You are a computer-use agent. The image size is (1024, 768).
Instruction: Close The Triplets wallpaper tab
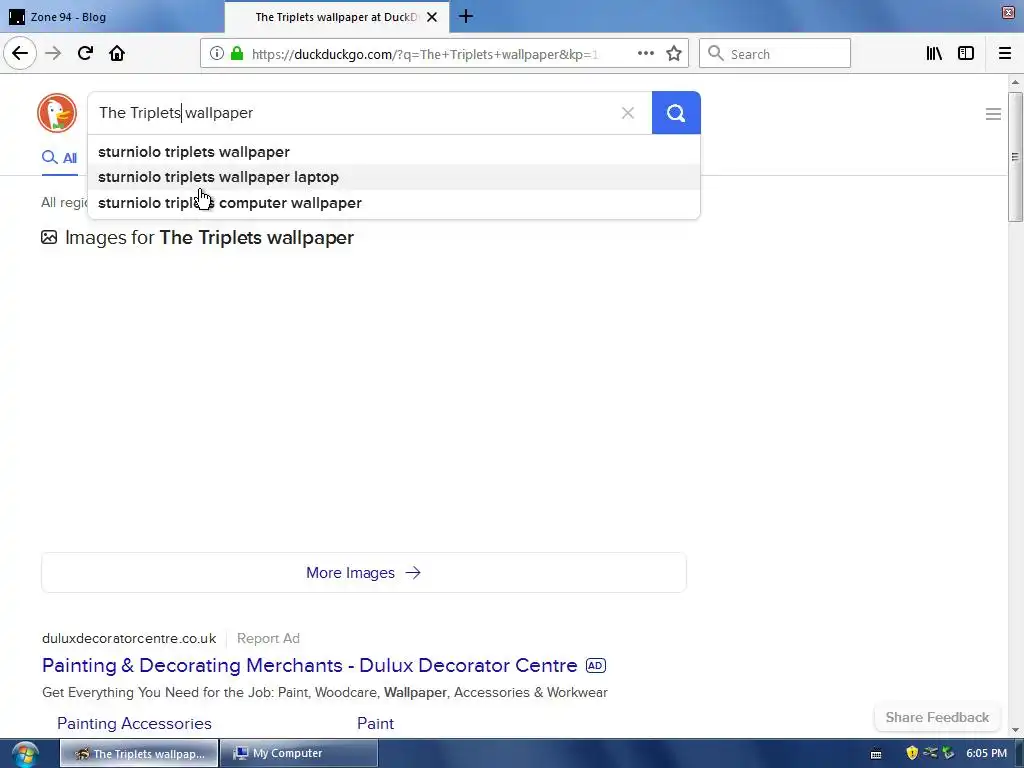(x=432, y=17)
